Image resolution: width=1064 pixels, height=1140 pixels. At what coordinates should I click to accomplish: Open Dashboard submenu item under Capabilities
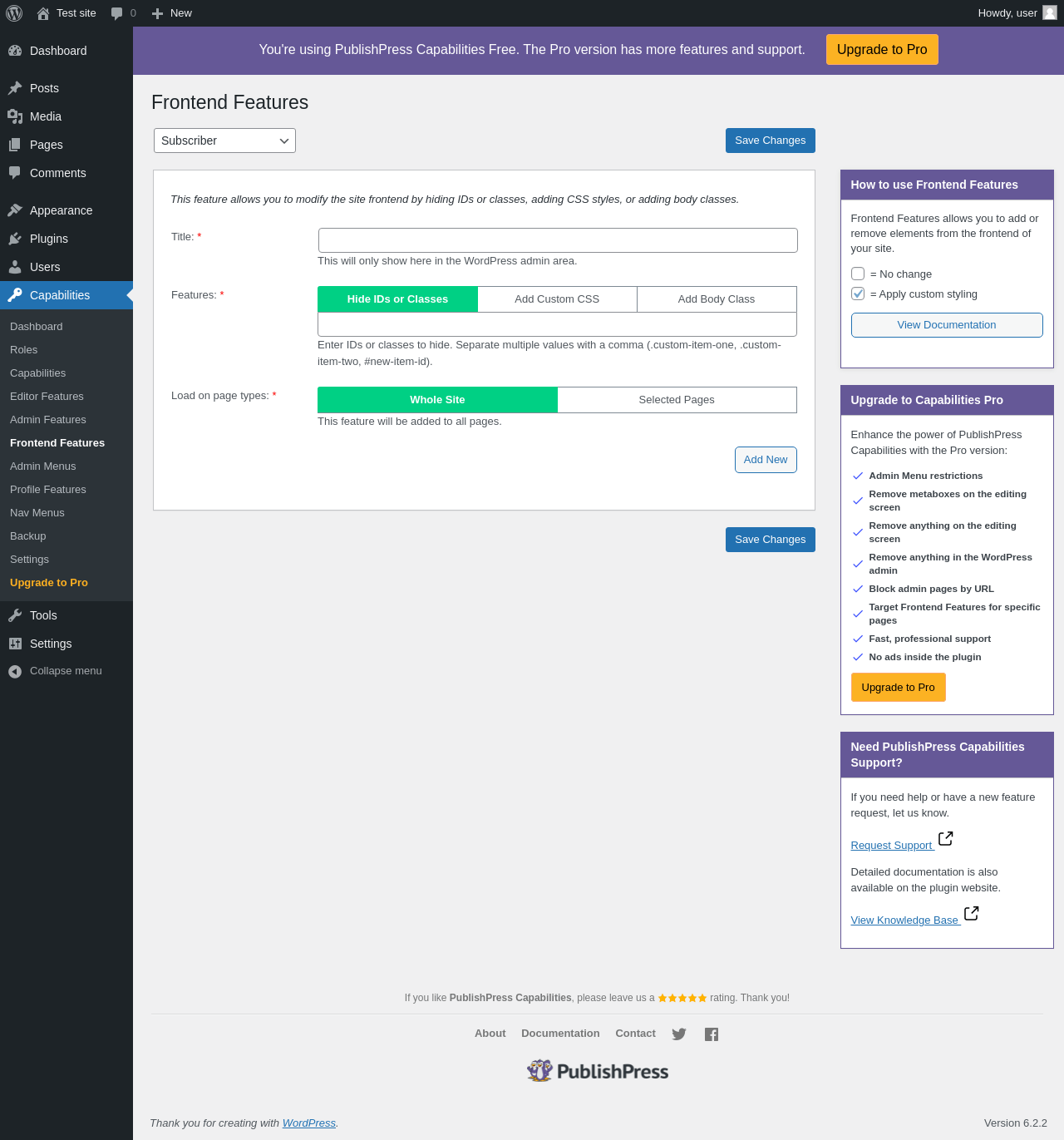point(37,327)
